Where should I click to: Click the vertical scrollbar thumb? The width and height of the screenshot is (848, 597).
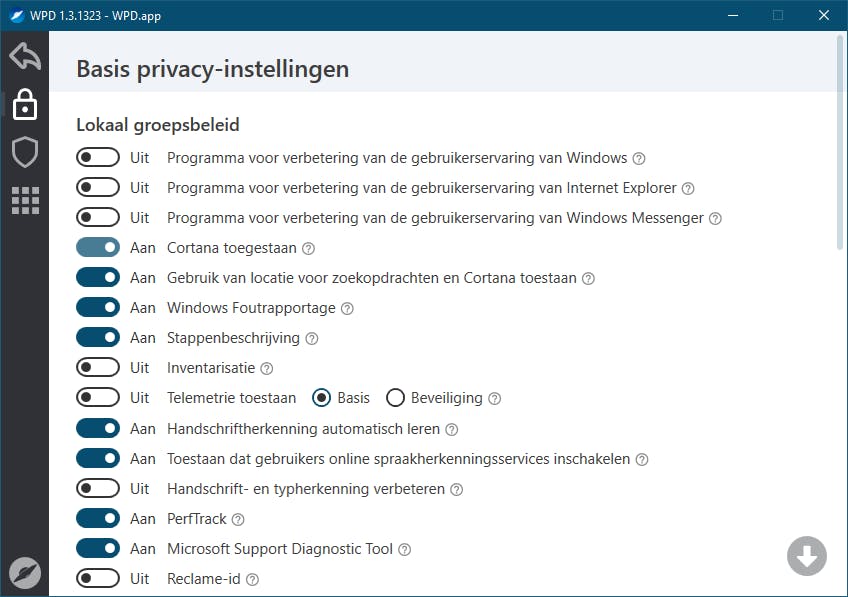(838, 140)
